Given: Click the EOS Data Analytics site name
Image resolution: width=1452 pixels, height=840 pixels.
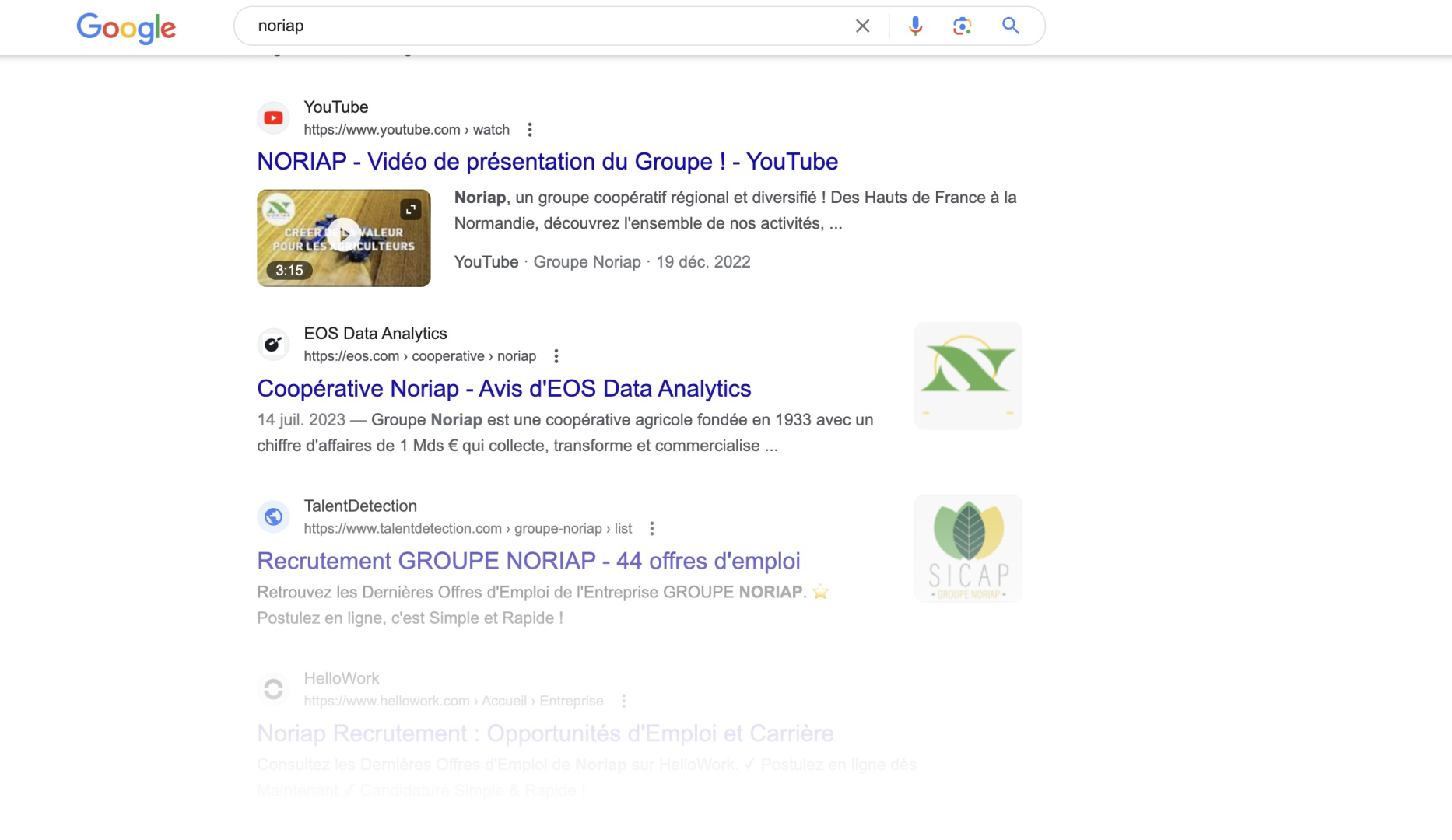Looking at the screenshot, I should tap(375, 333).
